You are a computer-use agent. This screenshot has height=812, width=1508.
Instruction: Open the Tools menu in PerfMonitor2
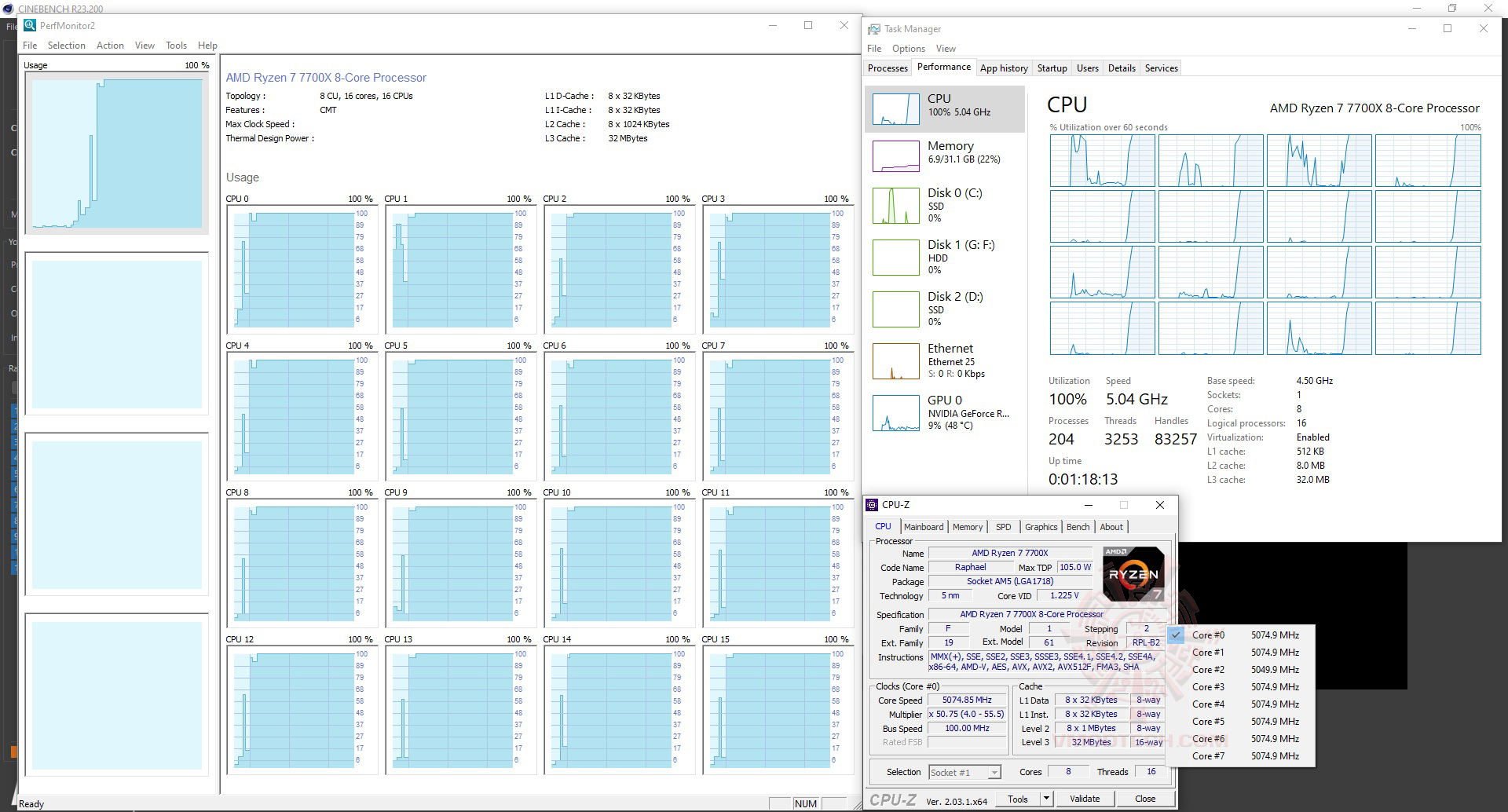click(x=176, y=46)
